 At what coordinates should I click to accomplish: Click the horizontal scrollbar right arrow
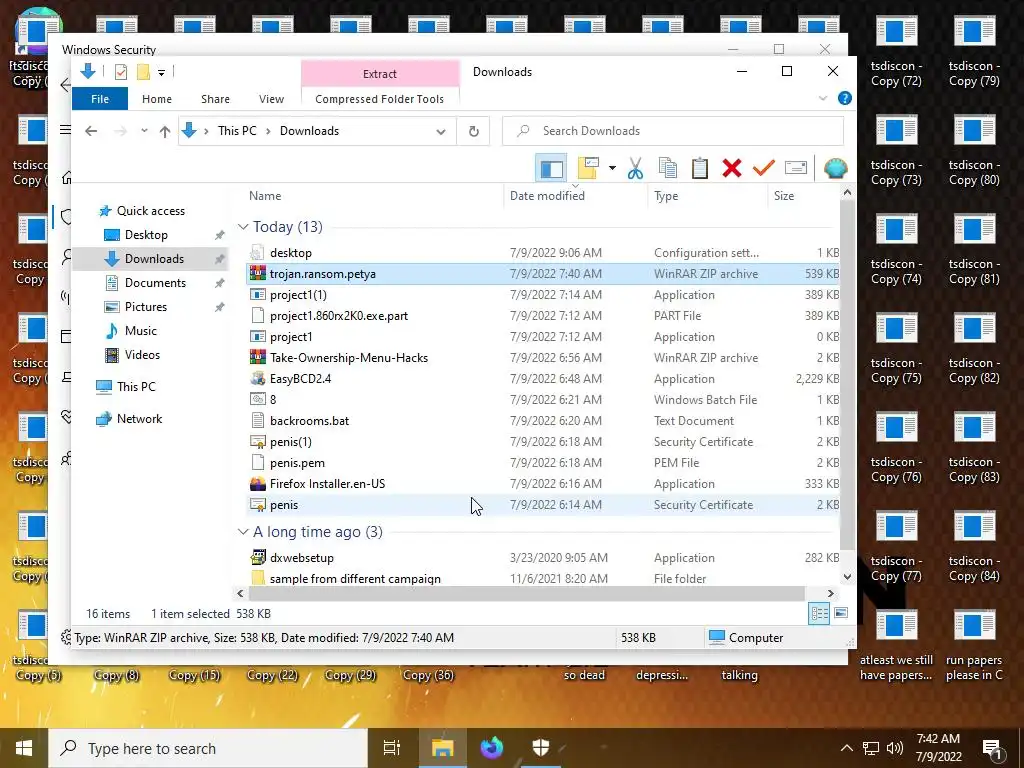831,593
